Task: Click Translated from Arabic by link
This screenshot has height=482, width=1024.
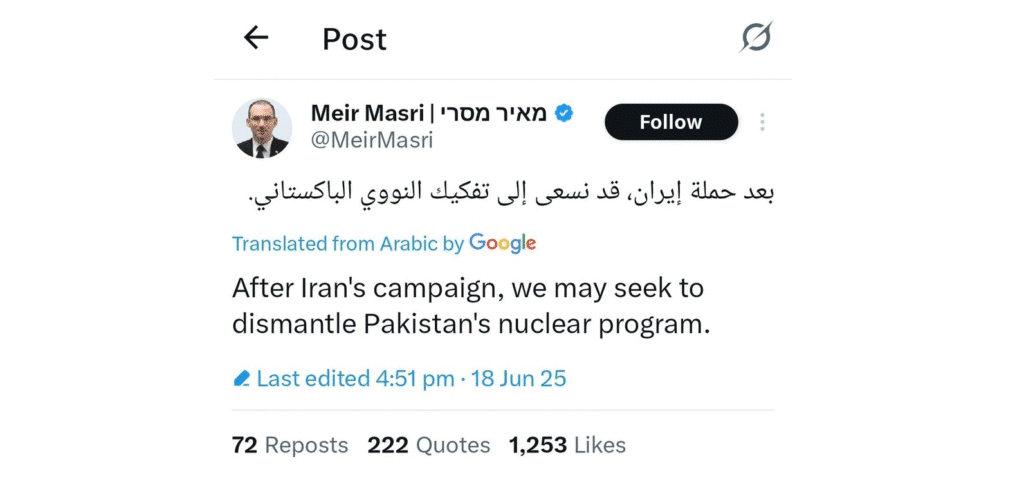Action: [347, 243]
